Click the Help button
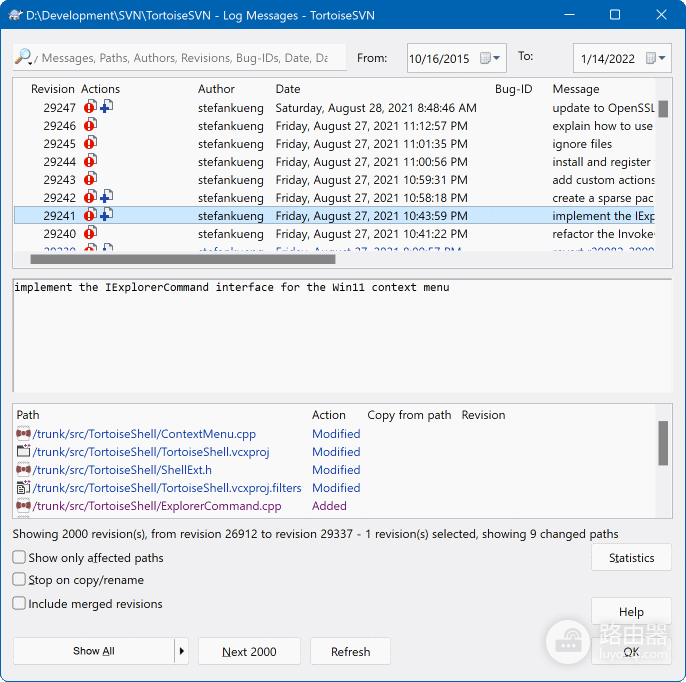686x682 pixels. pos(631,611)
